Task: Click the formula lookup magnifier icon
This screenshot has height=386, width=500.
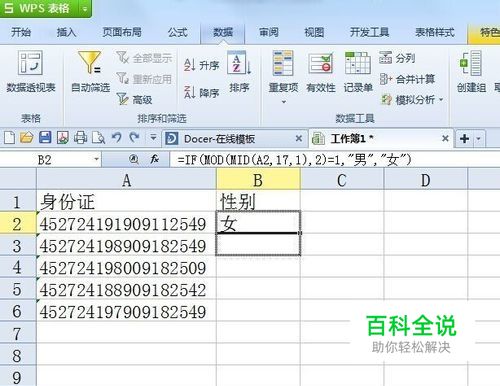Action: coord(134,160)
